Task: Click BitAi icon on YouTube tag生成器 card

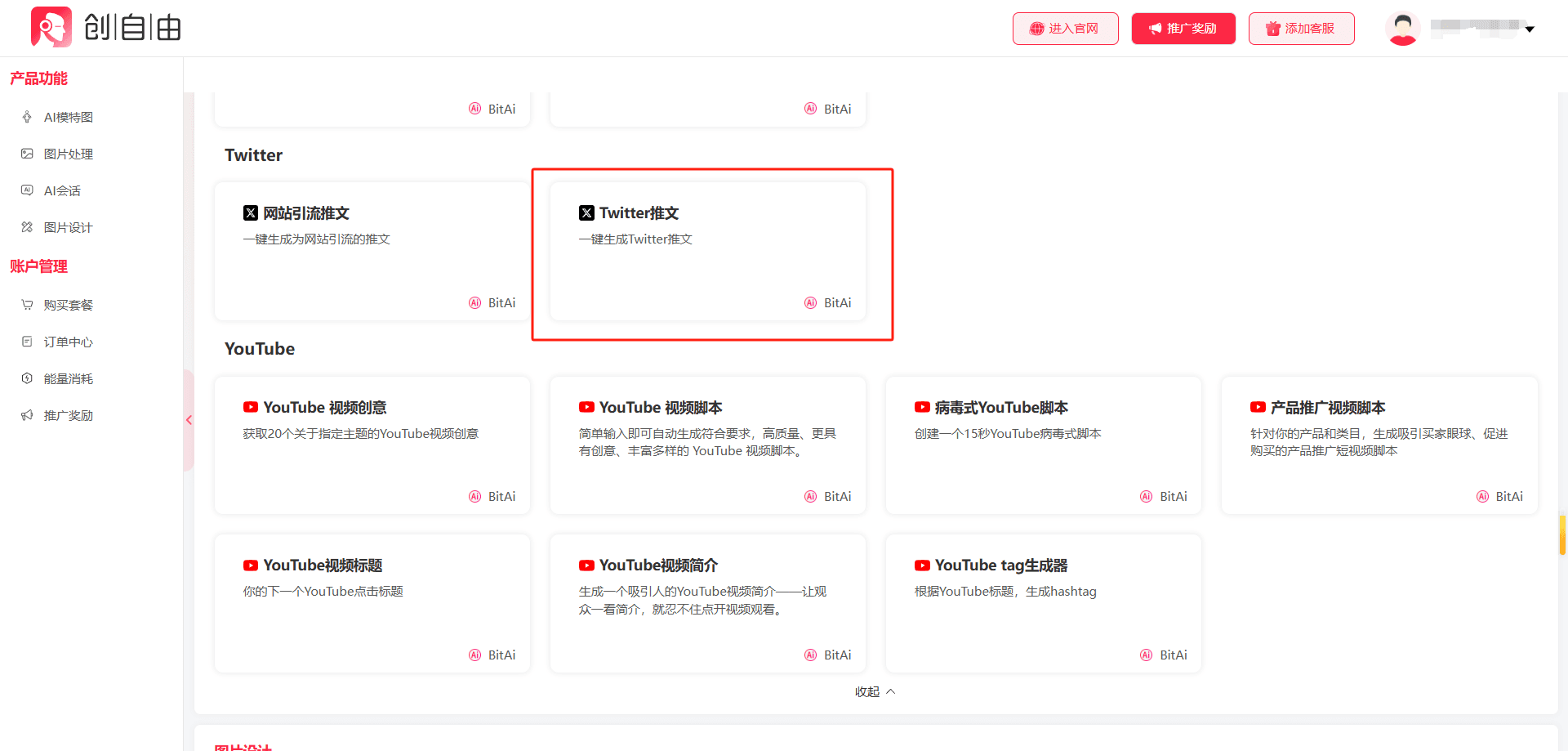Action: pos(1146,655)
